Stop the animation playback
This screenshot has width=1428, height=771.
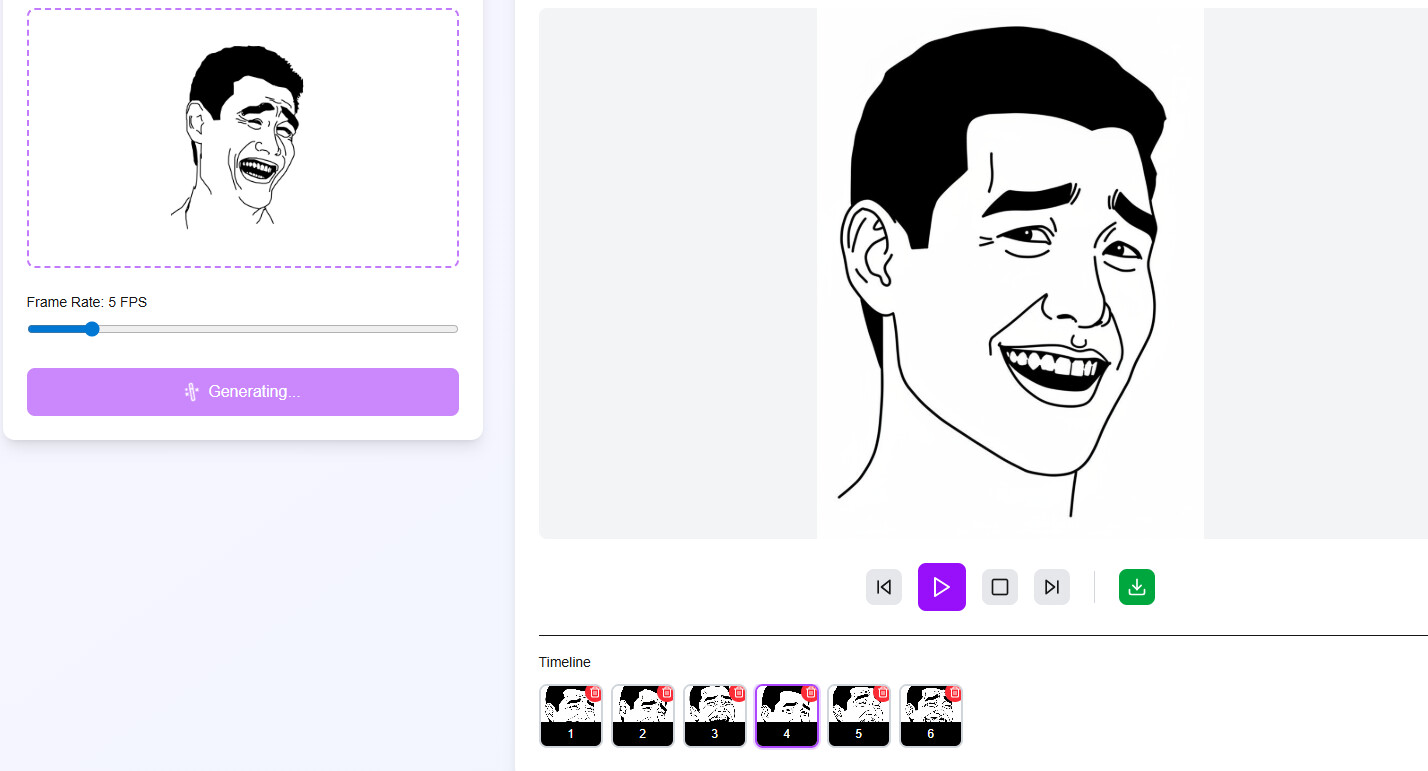(1000, 587)
